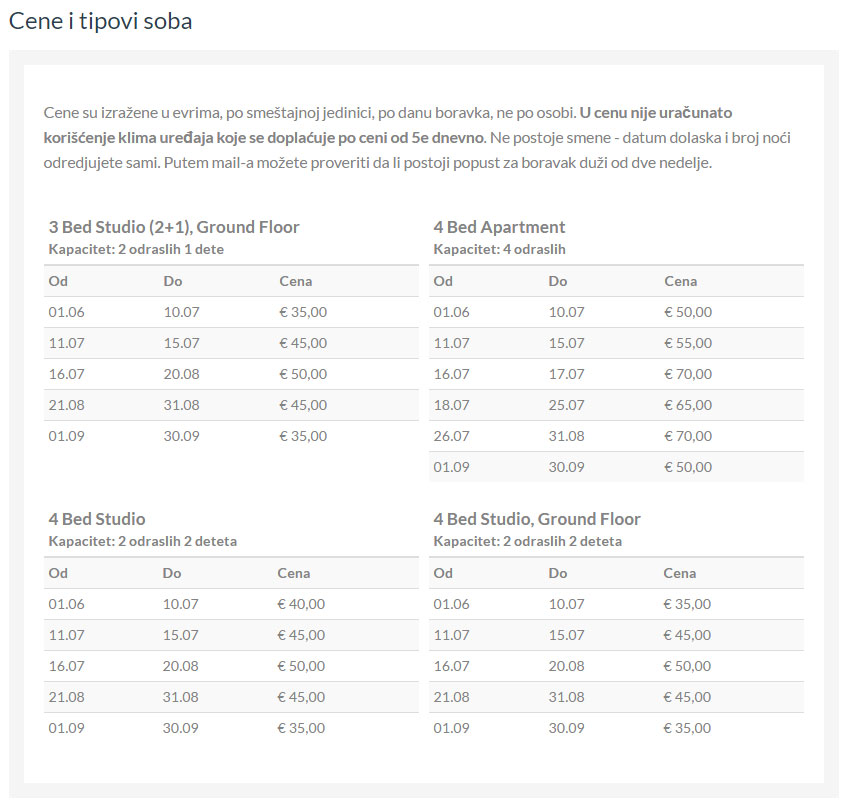Viewport: 846px width, 804px height.
Task: Select the 'Kapacitet: 4 odraslih' capacity text
Action: point(499,249)
